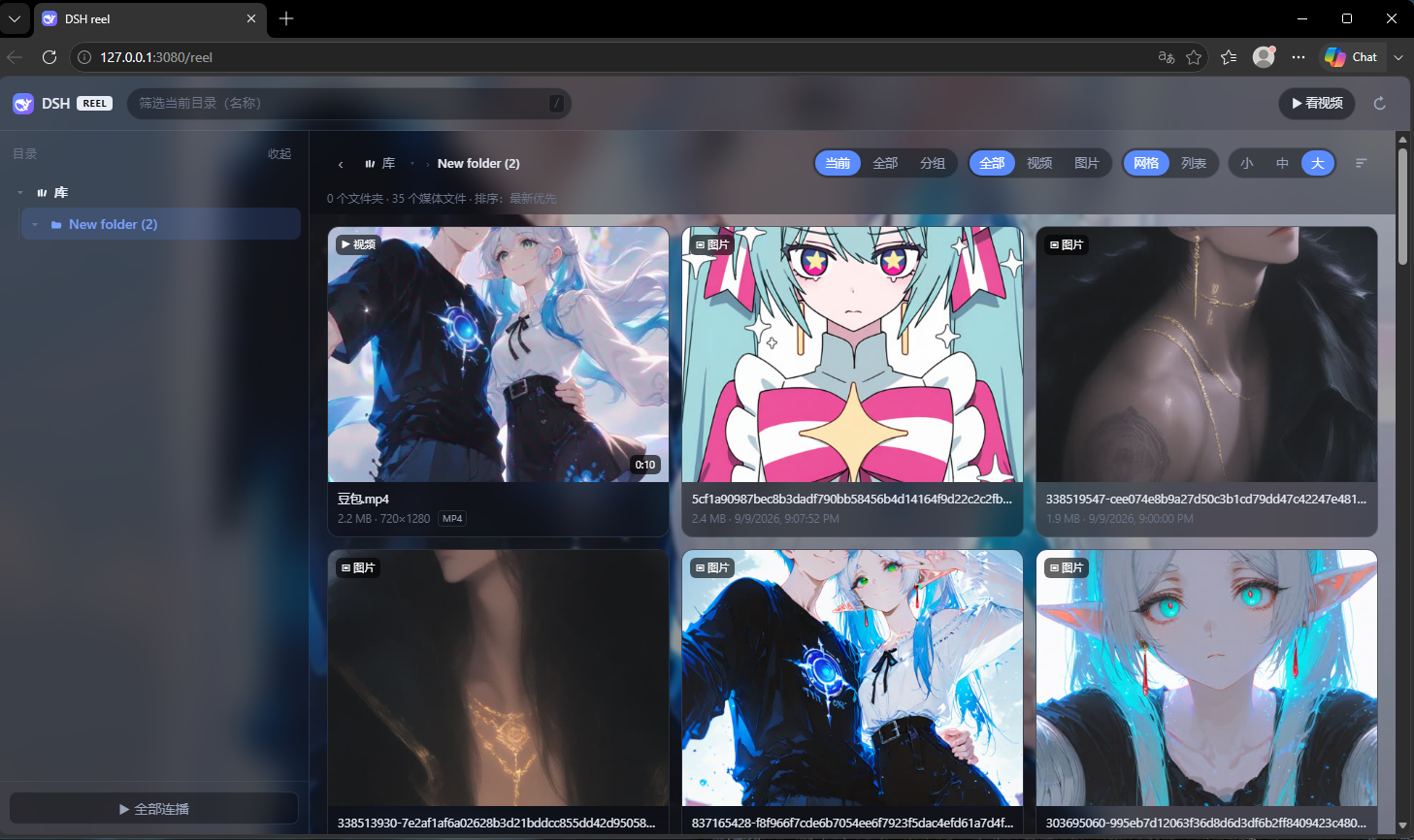Click the slash shortcut badge in the filter box

point(556,104)
